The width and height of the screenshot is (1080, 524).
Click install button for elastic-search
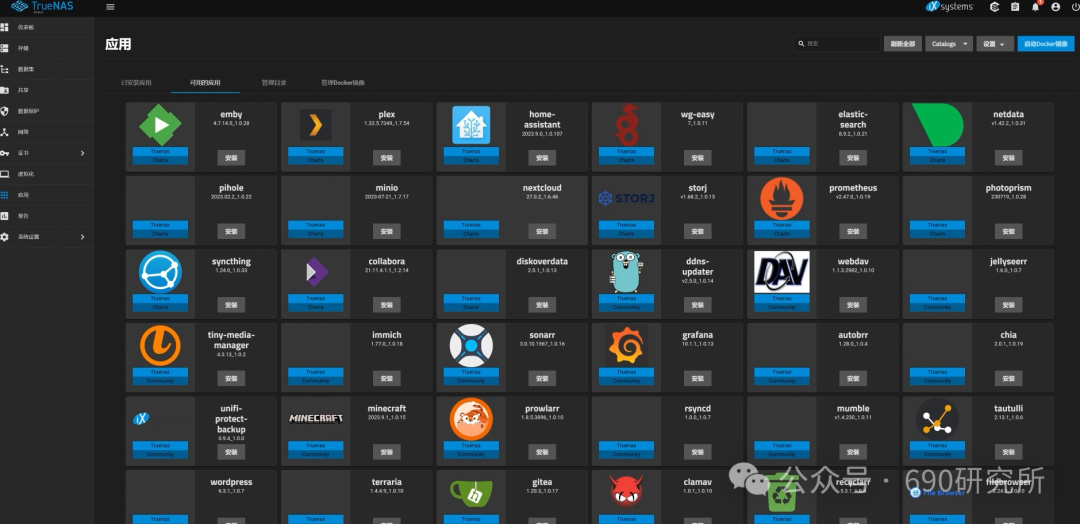(x=853, y=158)
